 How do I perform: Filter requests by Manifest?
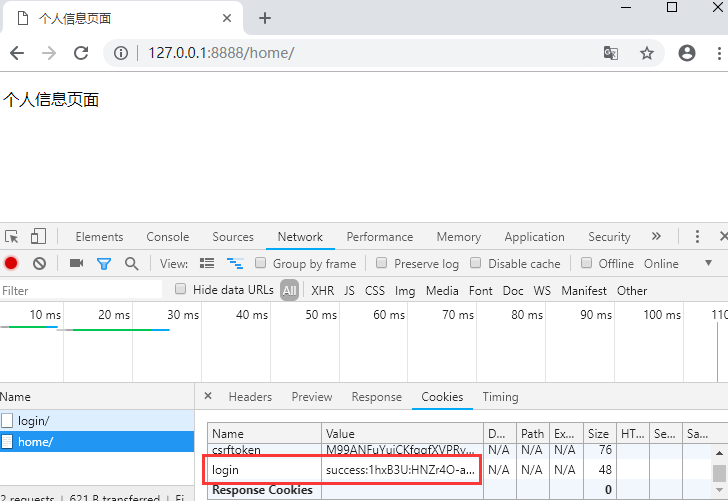(x=584, y=291)
